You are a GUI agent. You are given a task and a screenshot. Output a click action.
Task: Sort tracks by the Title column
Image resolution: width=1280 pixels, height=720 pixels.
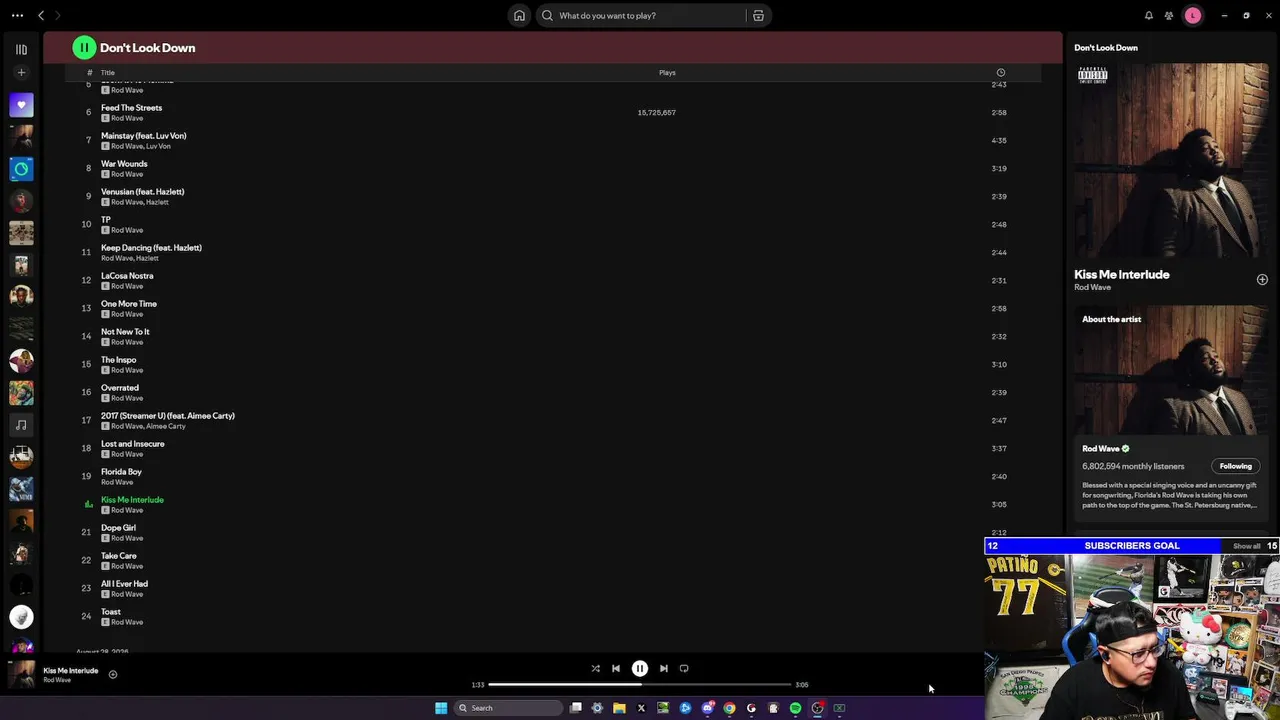coord(108,72)
